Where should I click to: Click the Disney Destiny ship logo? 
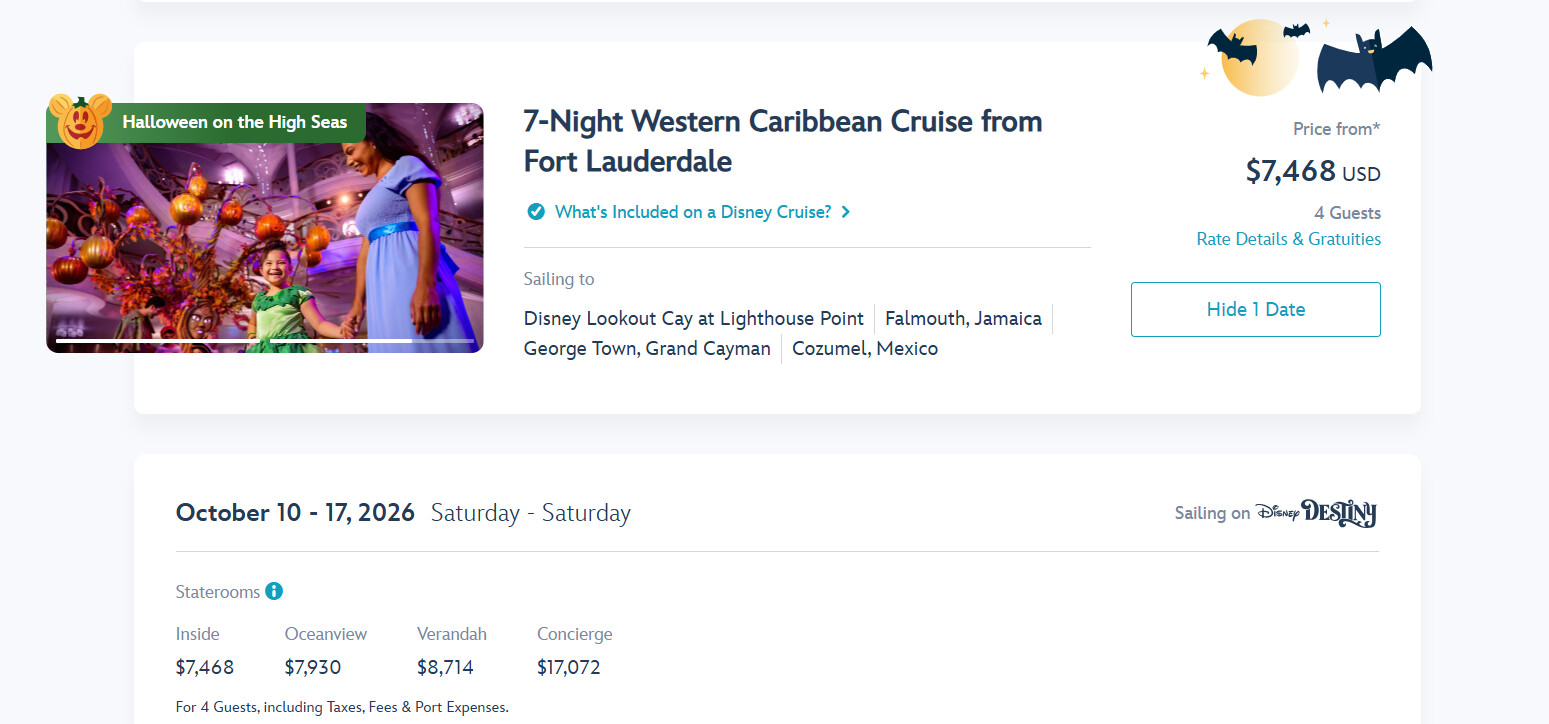[1316, 513]
